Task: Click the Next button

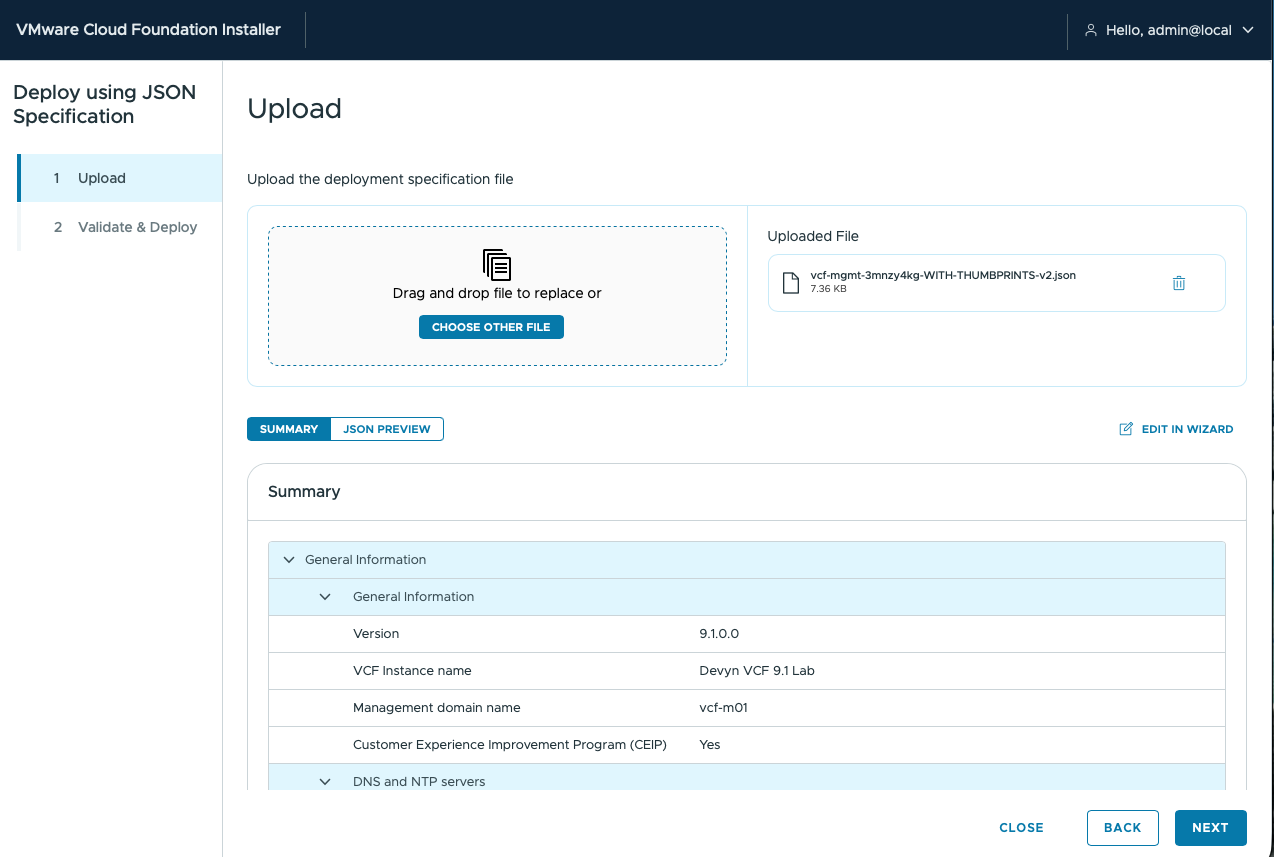Action: click(x=1210, y=828)
